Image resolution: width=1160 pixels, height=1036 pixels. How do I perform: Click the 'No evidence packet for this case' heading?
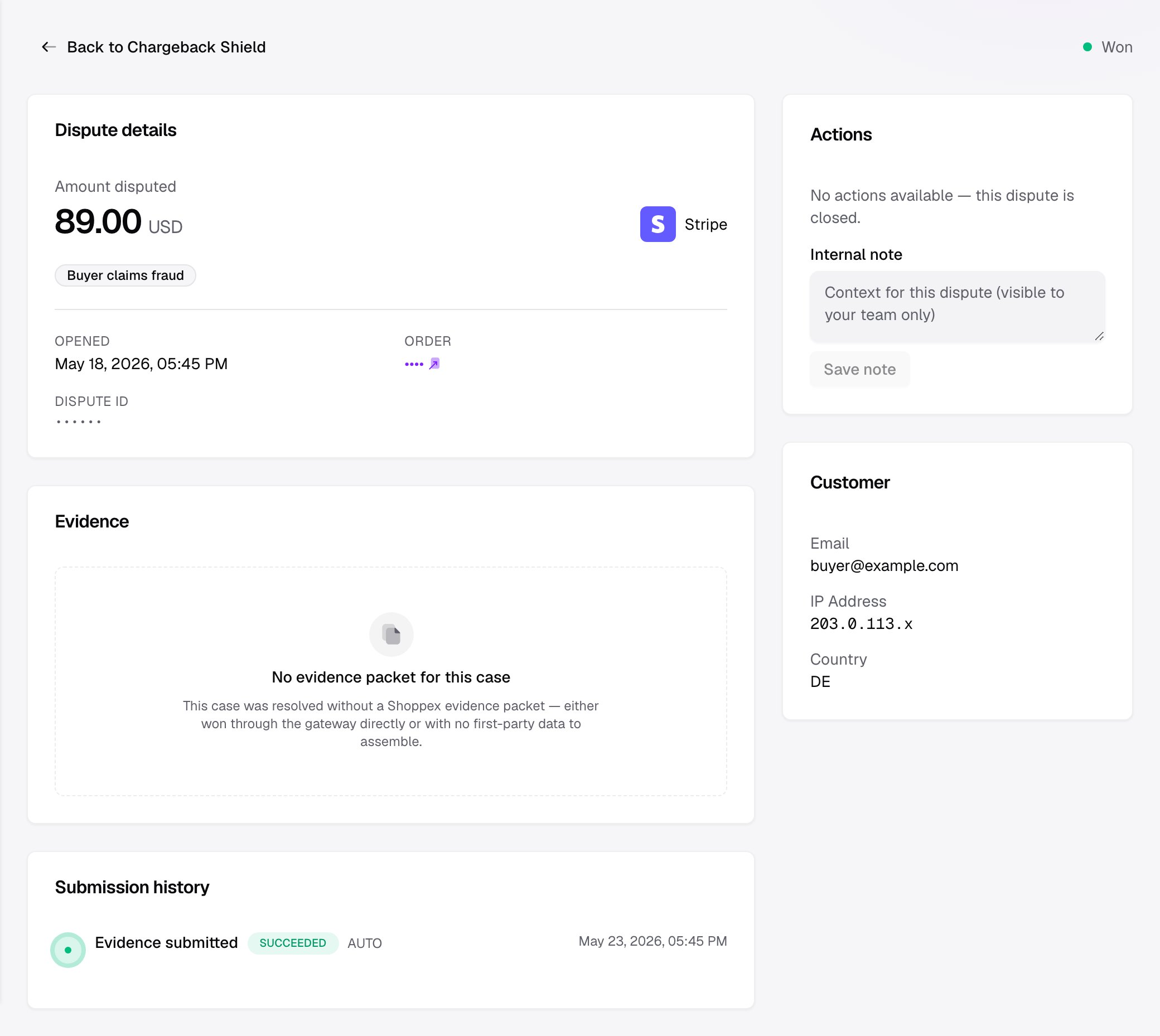click(x=391, y=677)
